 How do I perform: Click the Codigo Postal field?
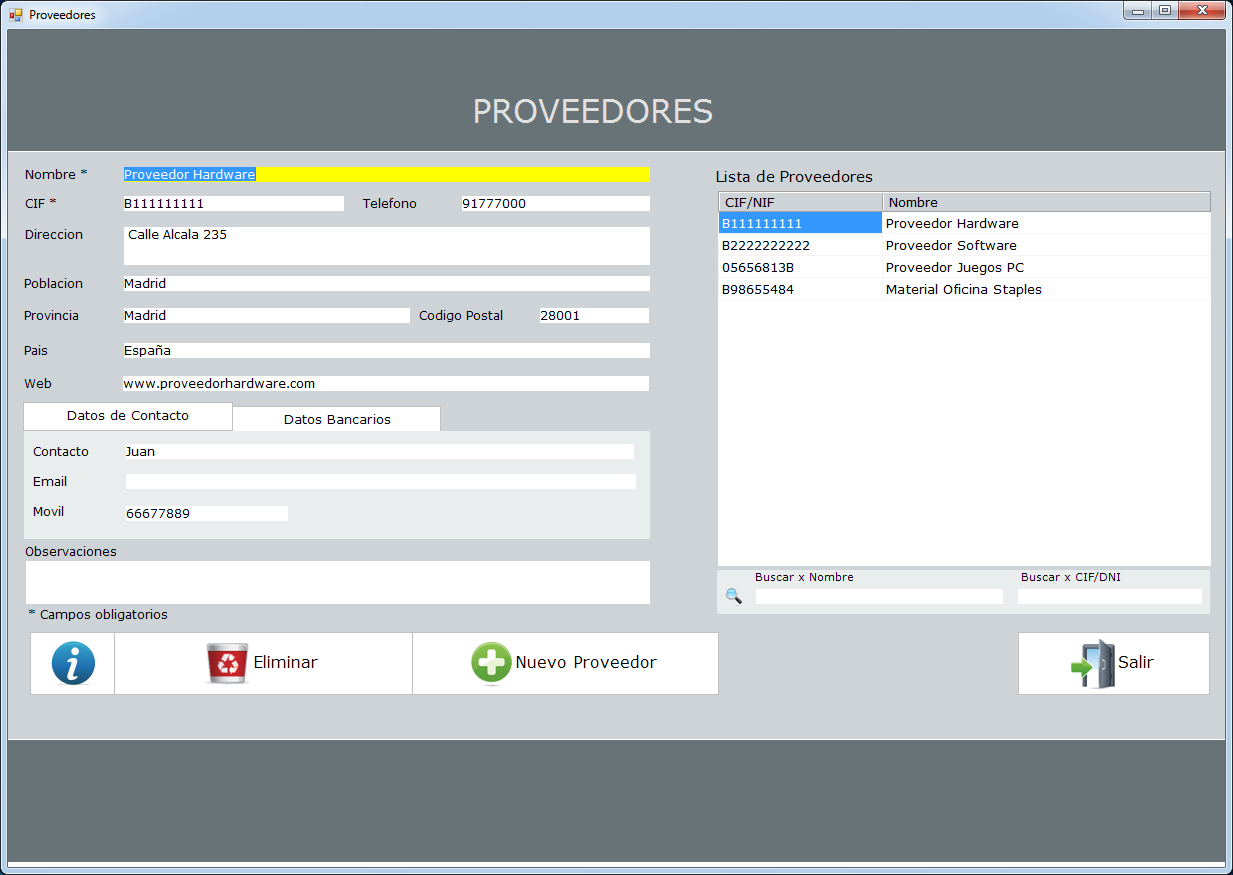pos(593,316)
